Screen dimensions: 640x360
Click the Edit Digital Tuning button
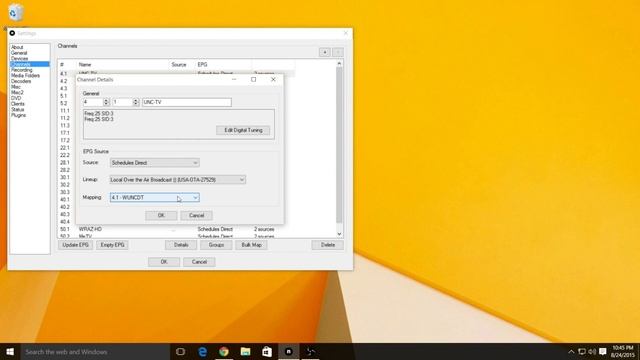[243, 130]
